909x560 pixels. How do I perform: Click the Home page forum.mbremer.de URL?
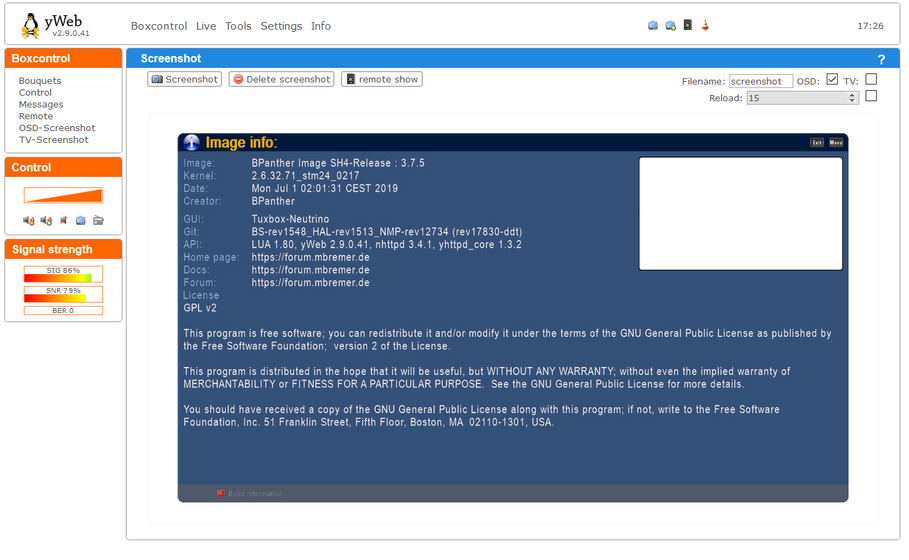310,257
